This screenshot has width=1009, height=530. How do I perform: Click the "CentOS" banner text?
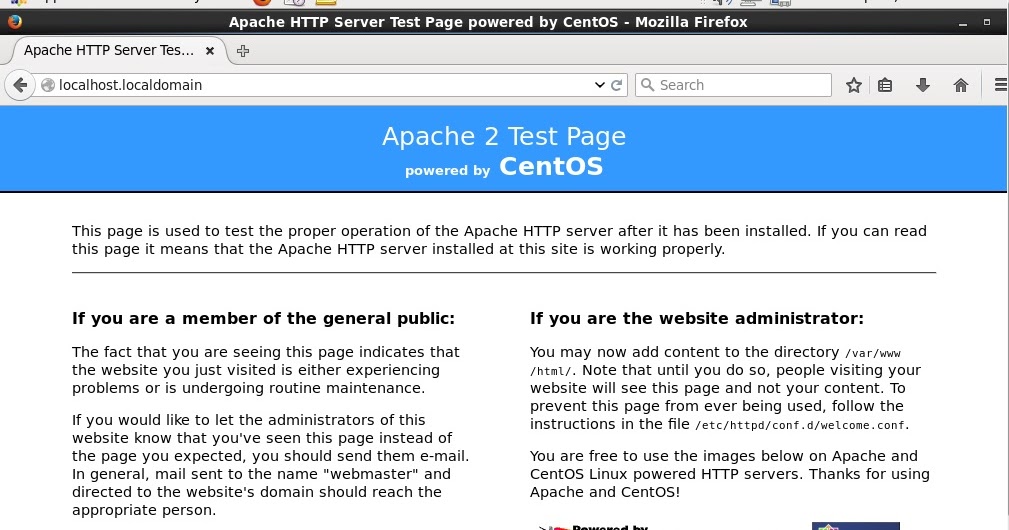click(x=551, y=167)
